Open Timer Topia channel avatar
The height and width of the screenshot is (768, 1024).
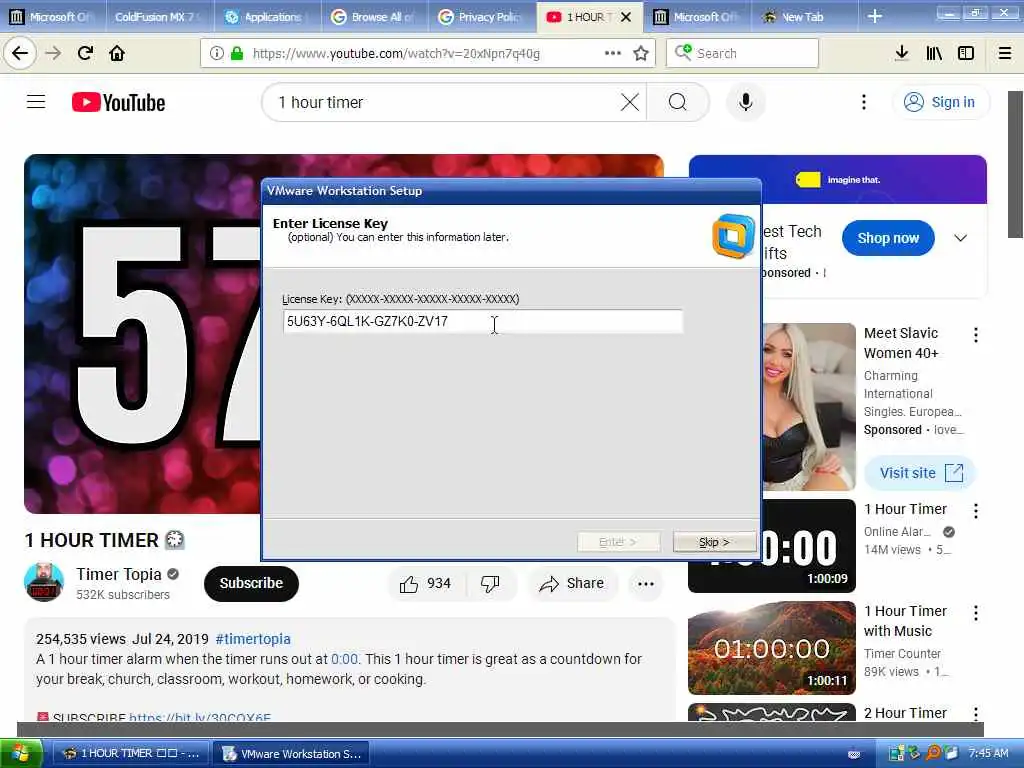[44, 582]
